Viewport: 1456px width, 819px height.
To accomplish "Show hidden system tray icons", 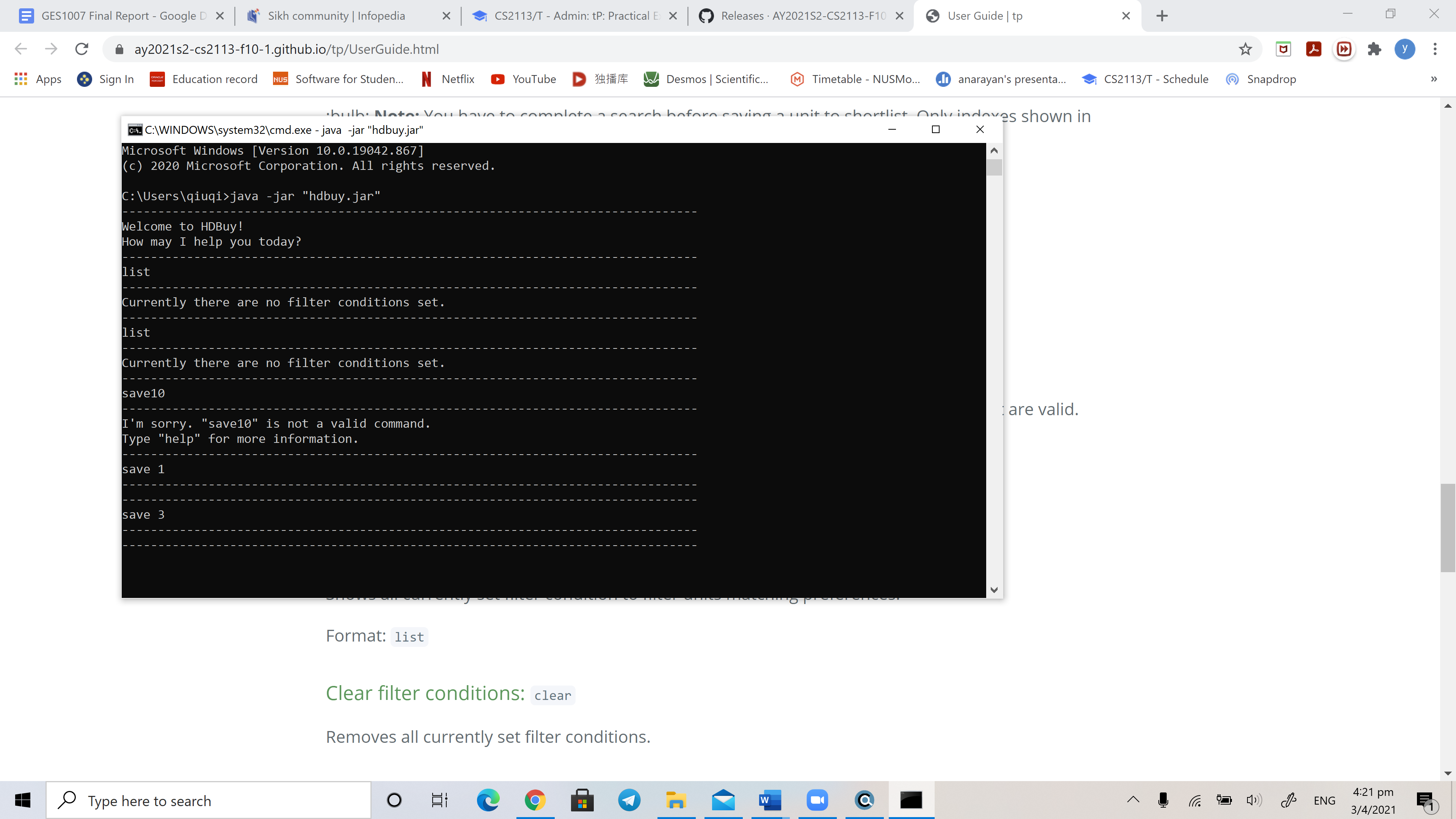I will pyautogui.click(x=1133, y=800).
